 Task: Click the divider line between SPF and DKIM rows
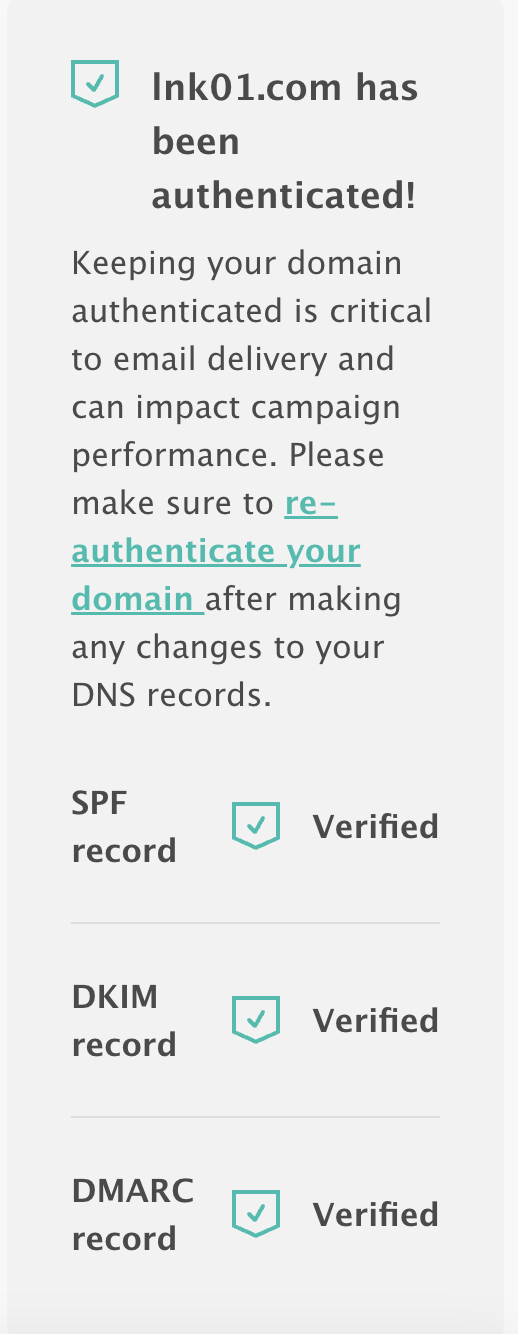[x=255, y=923]
